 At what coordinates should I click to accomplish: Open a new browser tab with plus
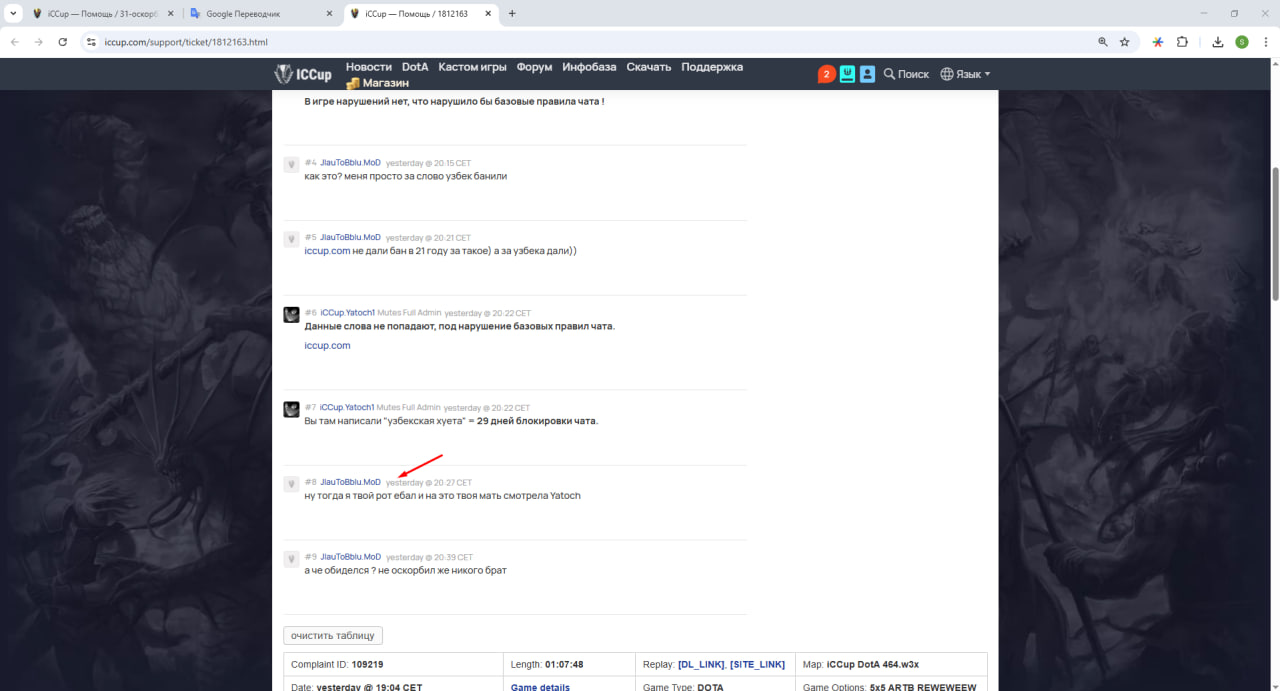click(512, 14)
